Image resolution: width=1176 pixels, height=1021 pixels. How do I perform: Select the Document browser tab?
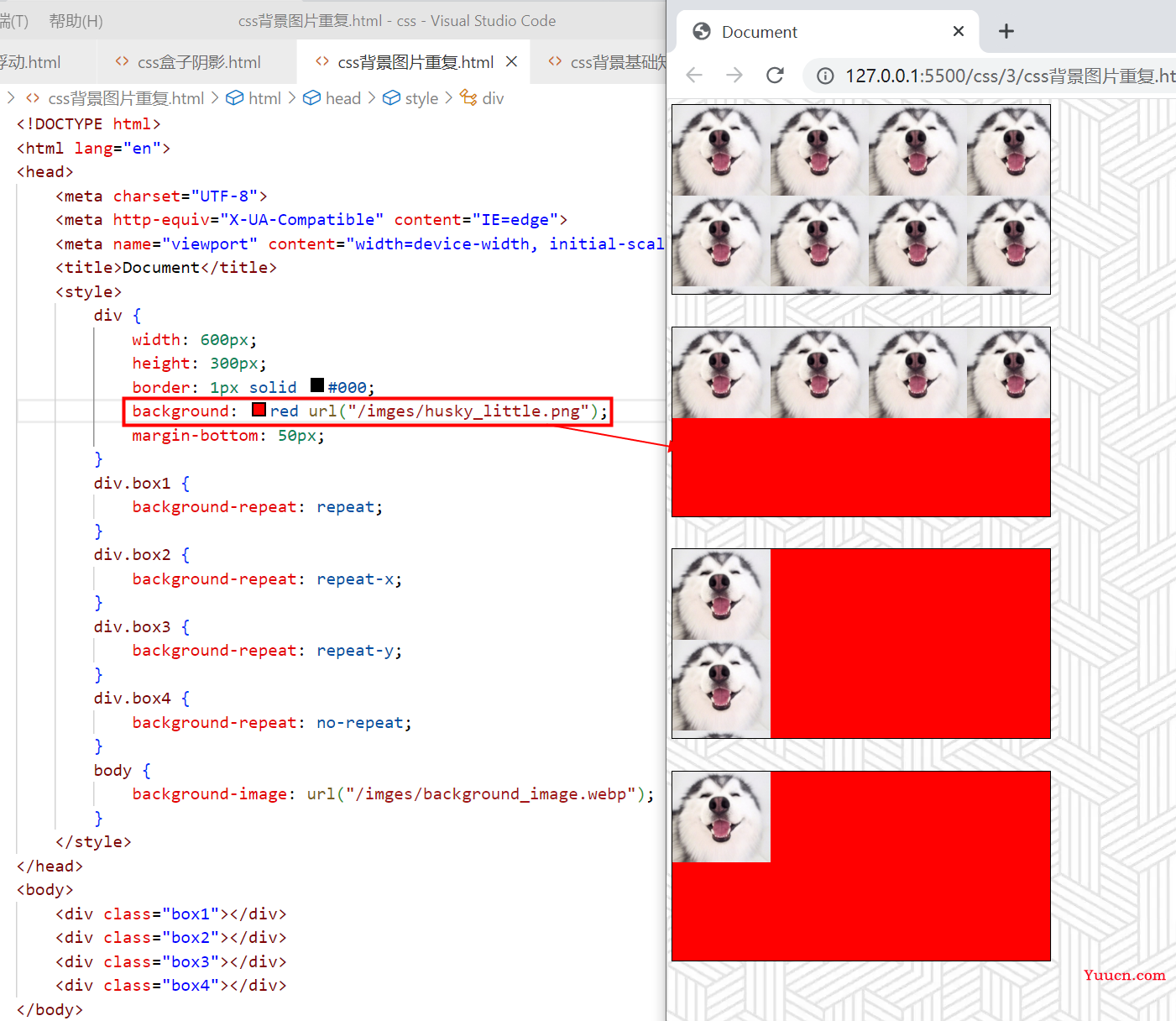(x=827, y=32)
